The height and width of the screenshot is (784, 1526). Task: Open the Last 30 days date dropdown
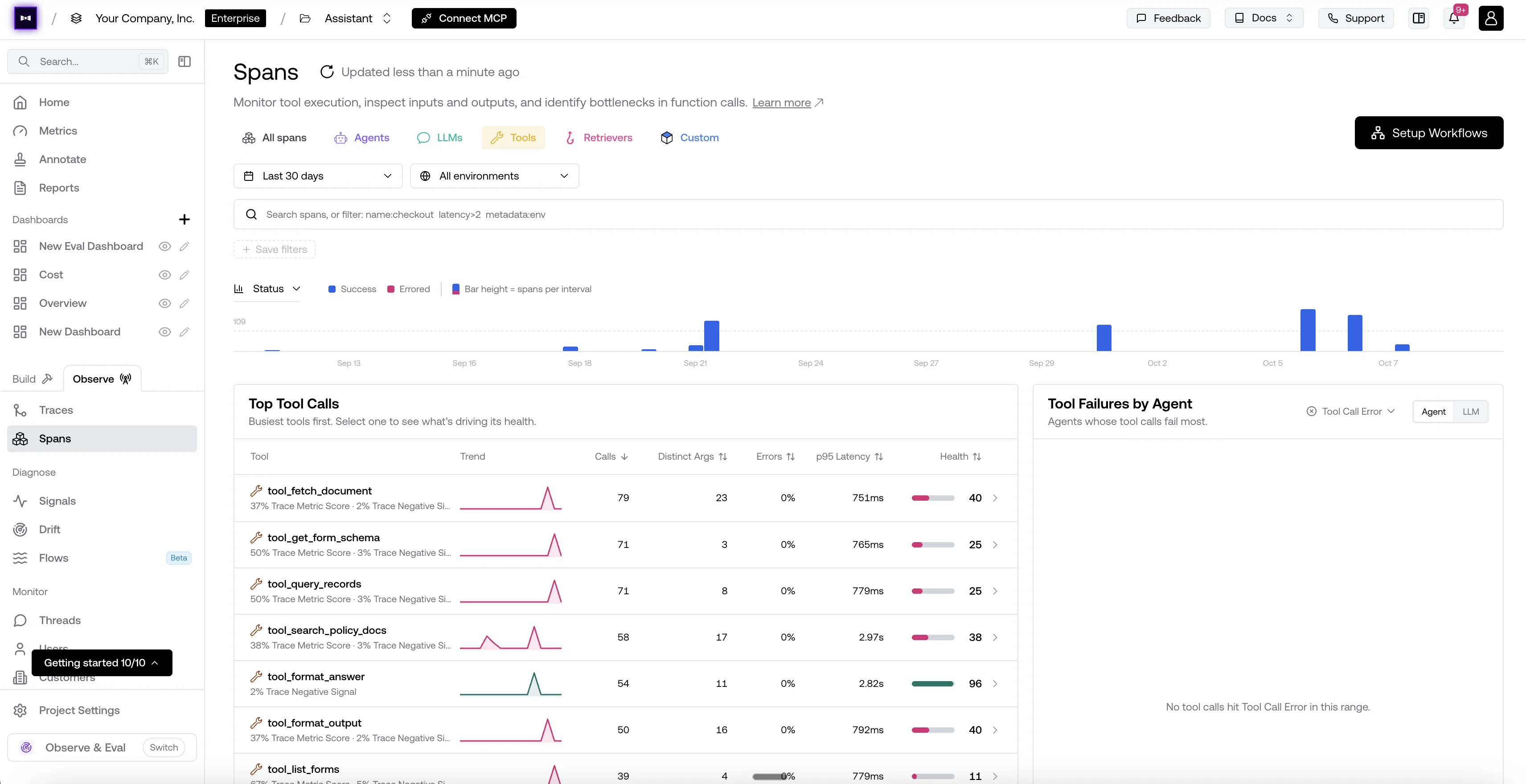(318, 176)
